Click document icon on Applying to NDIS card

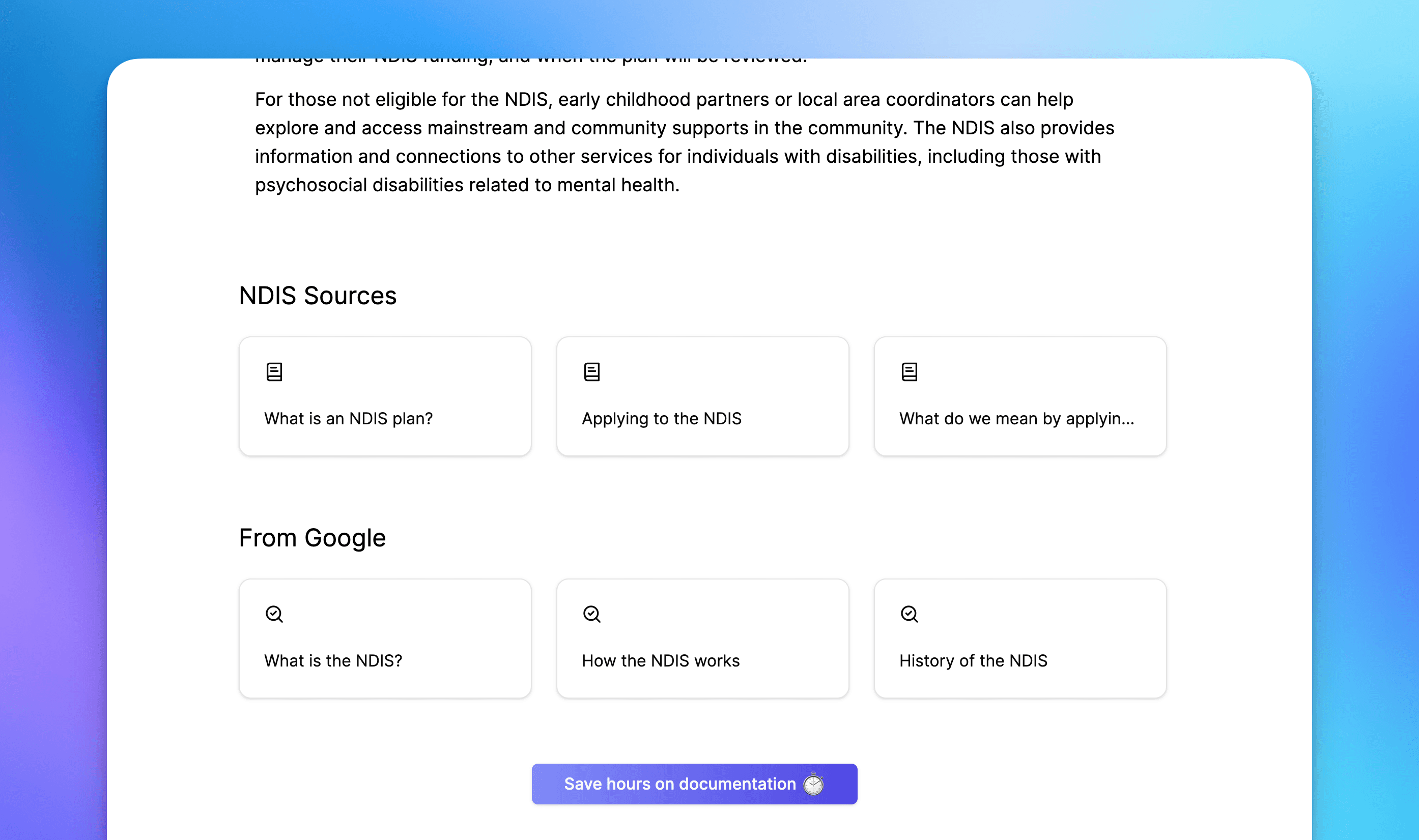(x=592, y=372)
